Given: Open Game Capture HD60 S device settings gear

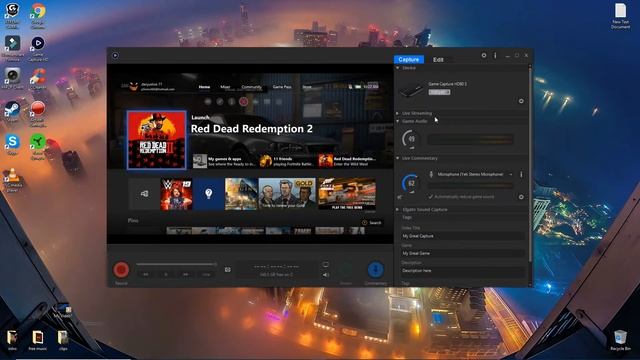Looking at the screenshot, I should click(521, 101).
